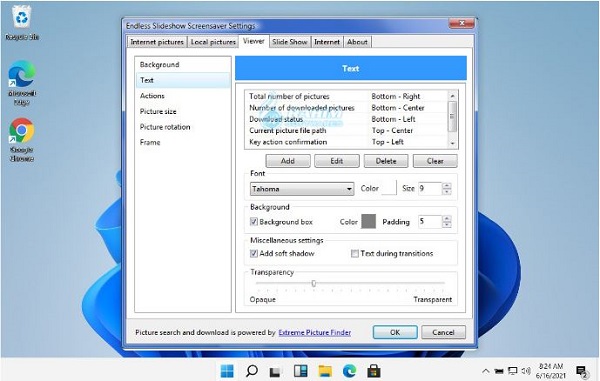Select Text in the left list
600x381 pixels.
pyautogui.click(x=183, y=80)
